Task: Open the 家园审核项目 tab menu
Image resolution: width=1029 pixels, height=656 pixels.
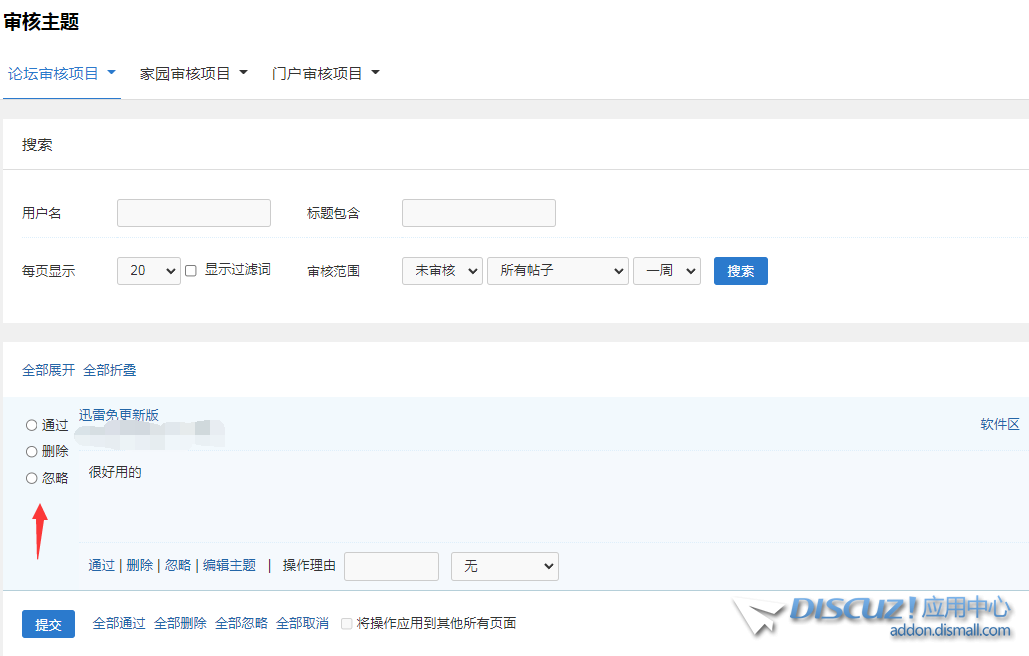Action: (x=193, y=74)
